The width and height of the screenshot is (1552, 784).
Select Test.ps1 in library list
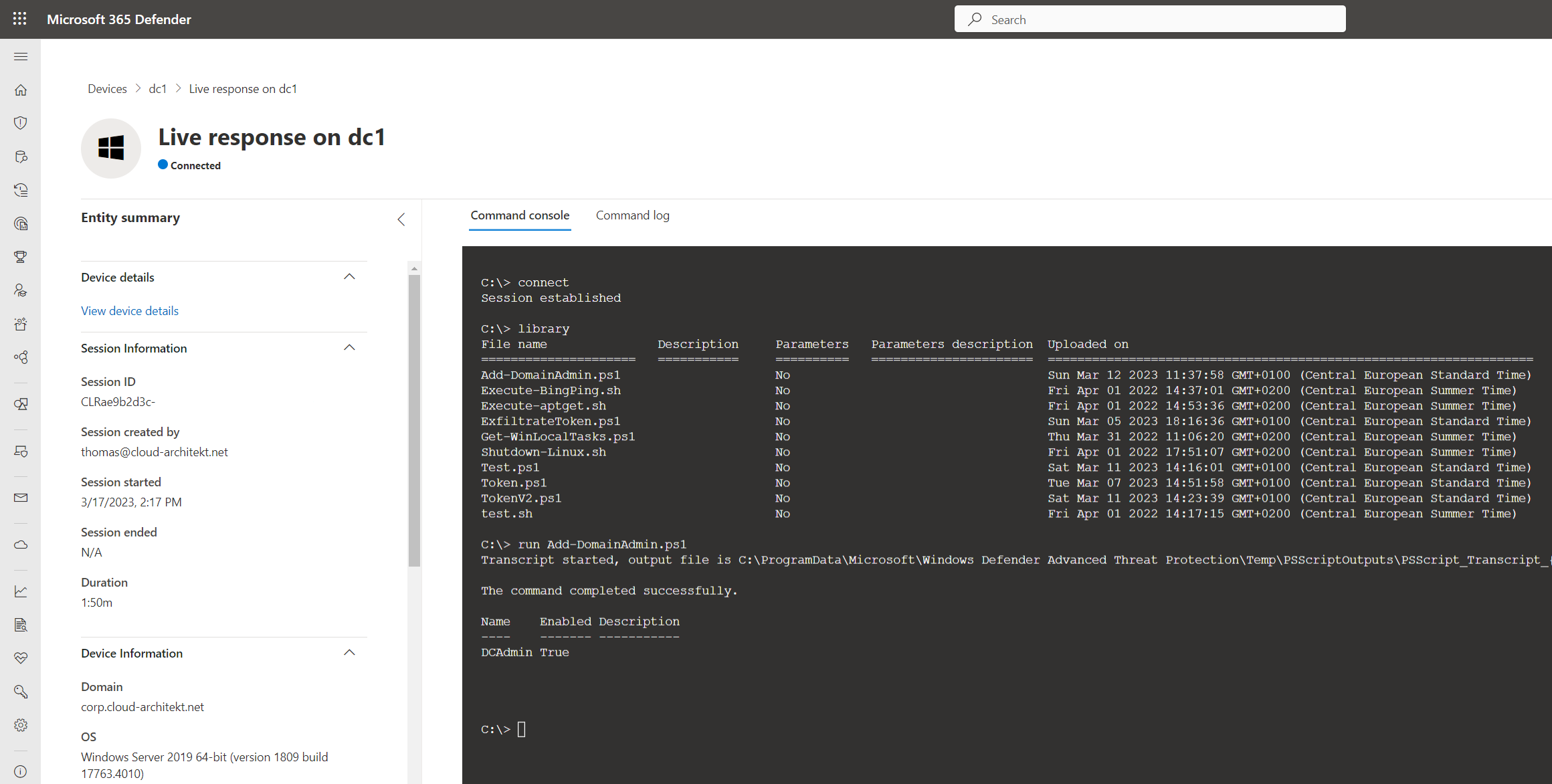coord(510,468)
